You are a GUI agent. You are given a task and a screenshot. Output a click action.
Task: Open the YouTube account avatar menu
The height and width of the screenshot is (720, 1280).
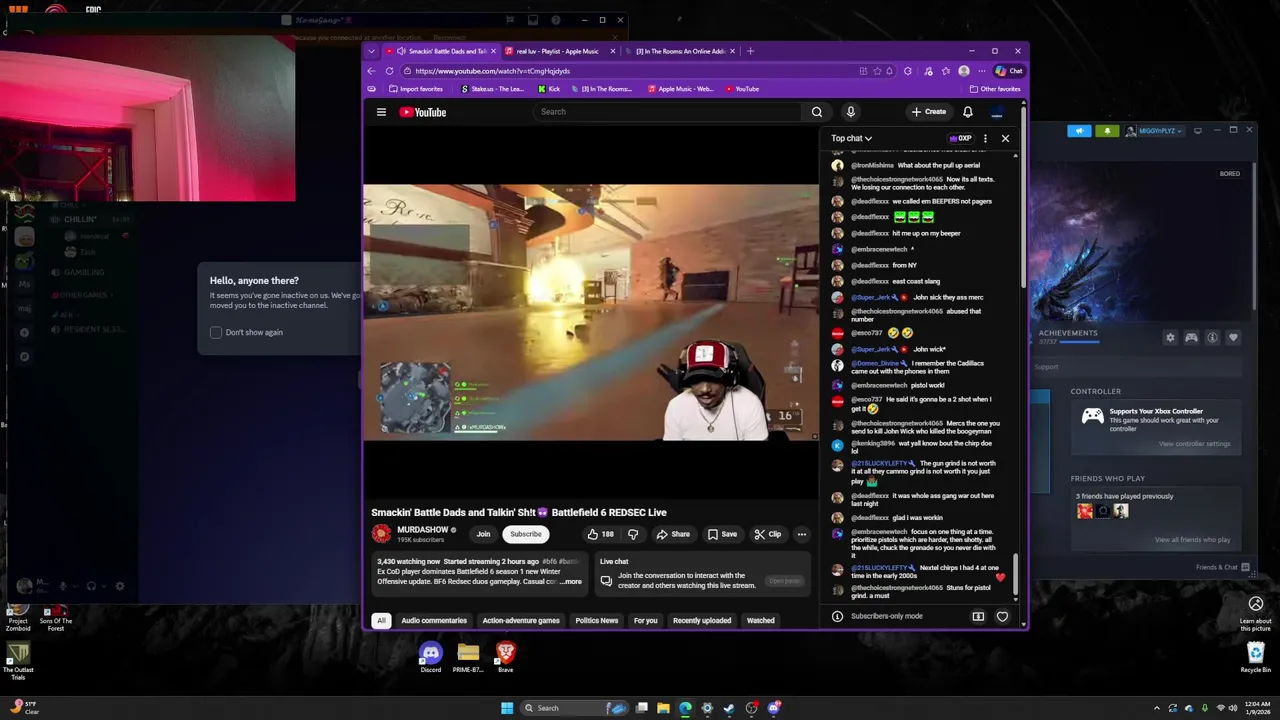(x=997, y=112)
